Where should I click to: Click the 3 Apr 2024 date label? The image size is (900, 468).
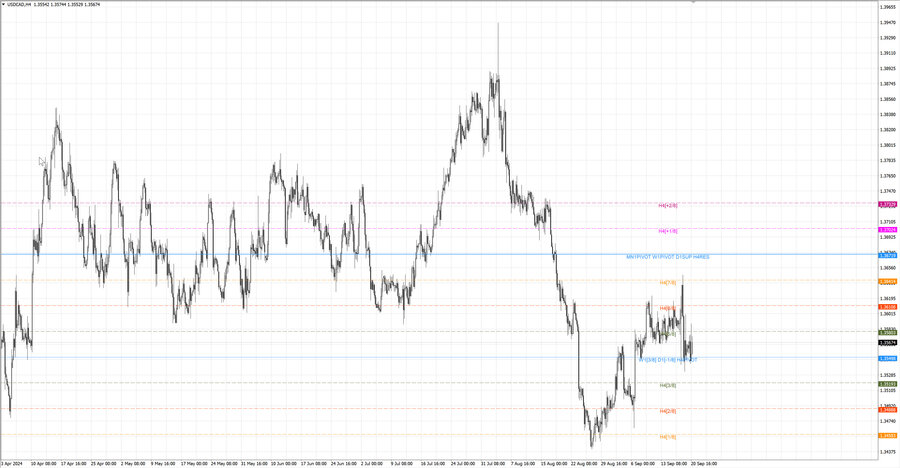[11, 463]
